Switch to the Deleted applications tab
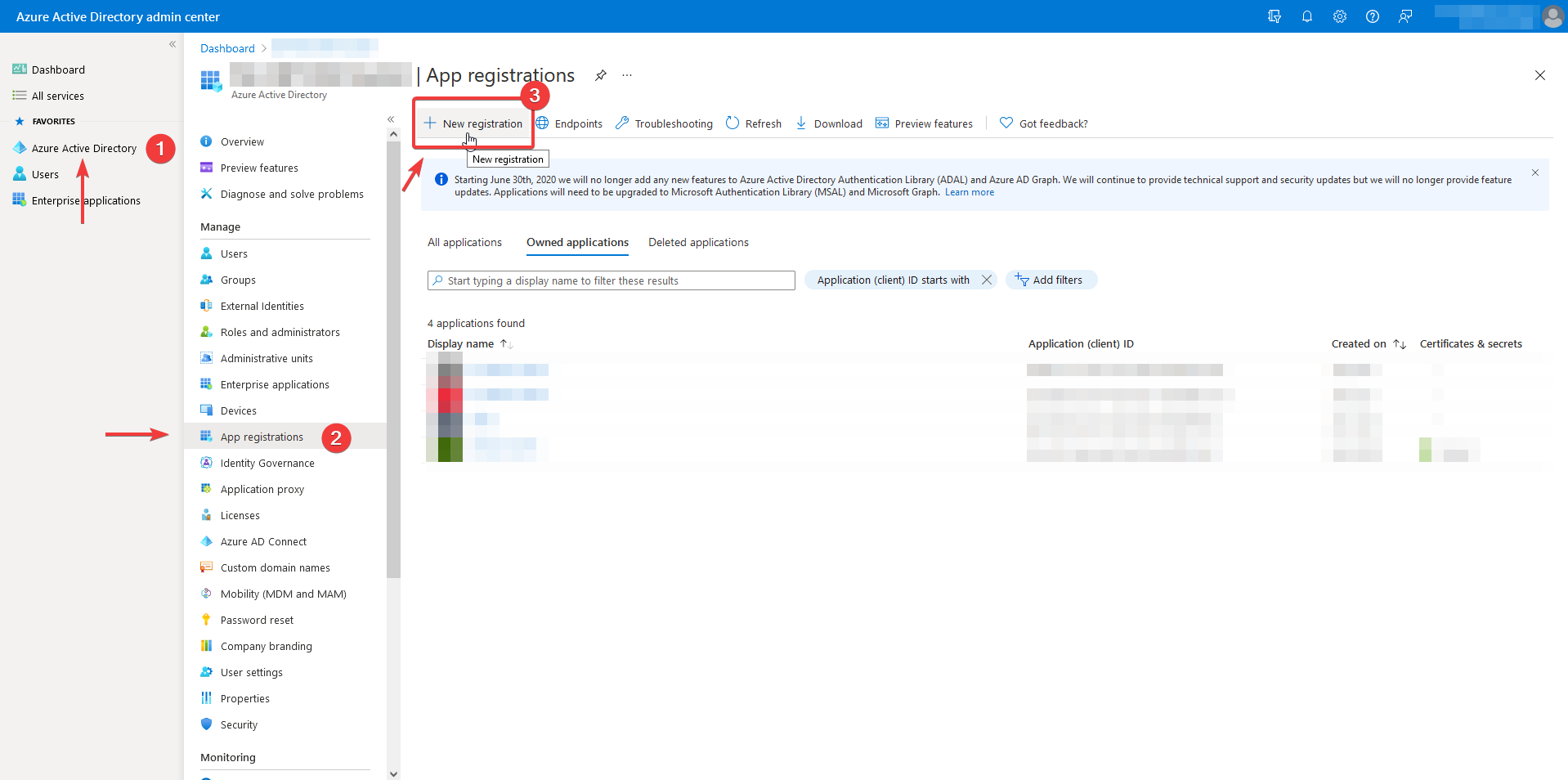Image resolution: width=1568 pixels, height=780 pixels. (698, 242)
